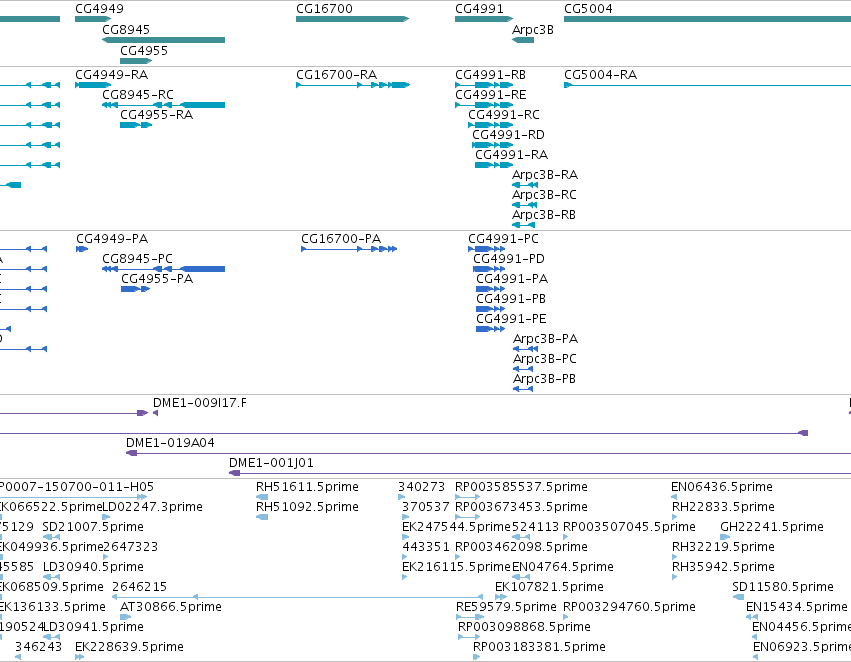
Task: Select transcript CG4955-RA
Action: [156, 114]
